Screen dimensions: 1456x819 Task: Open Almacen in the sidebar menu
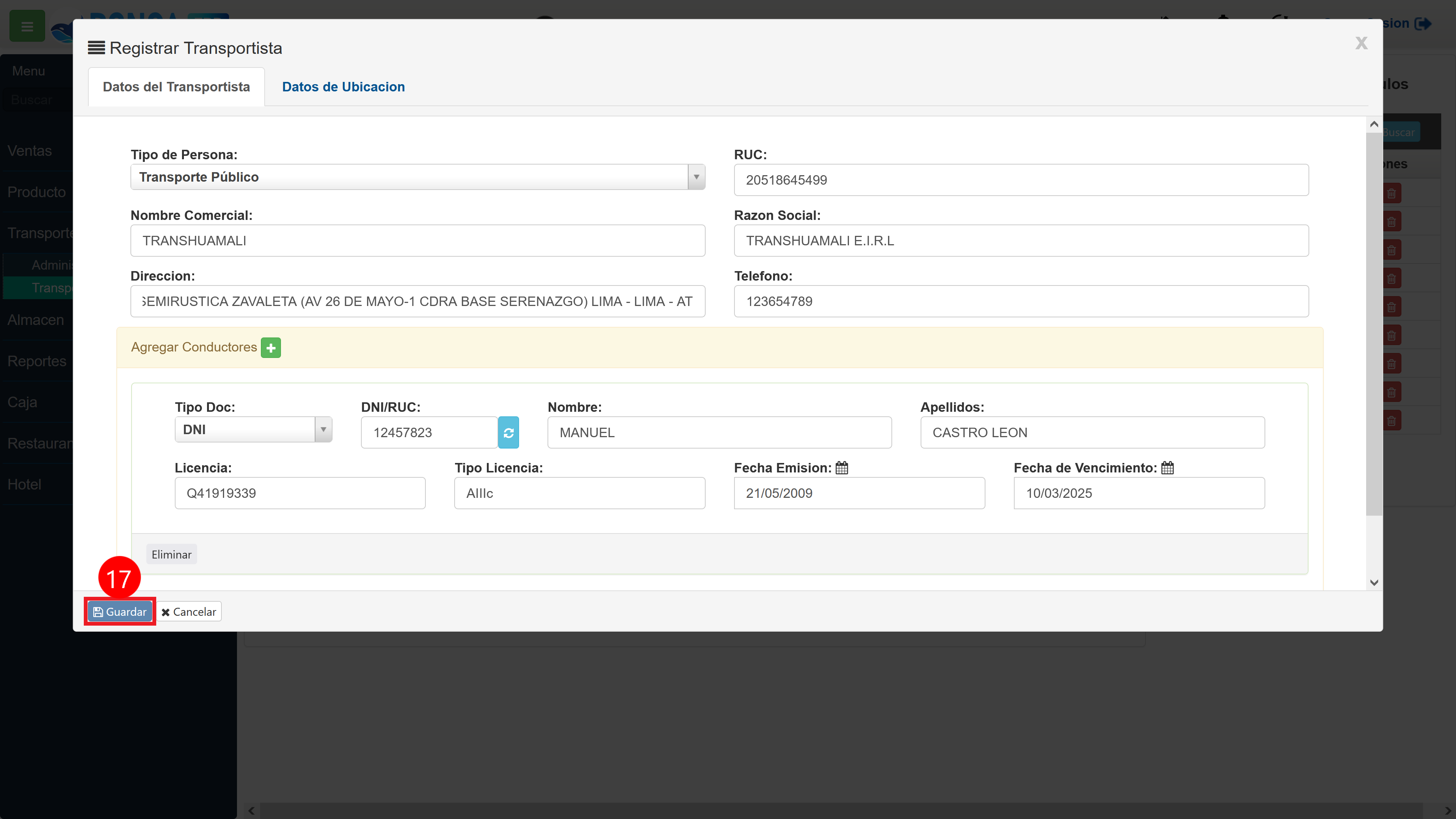pos(36,320)
